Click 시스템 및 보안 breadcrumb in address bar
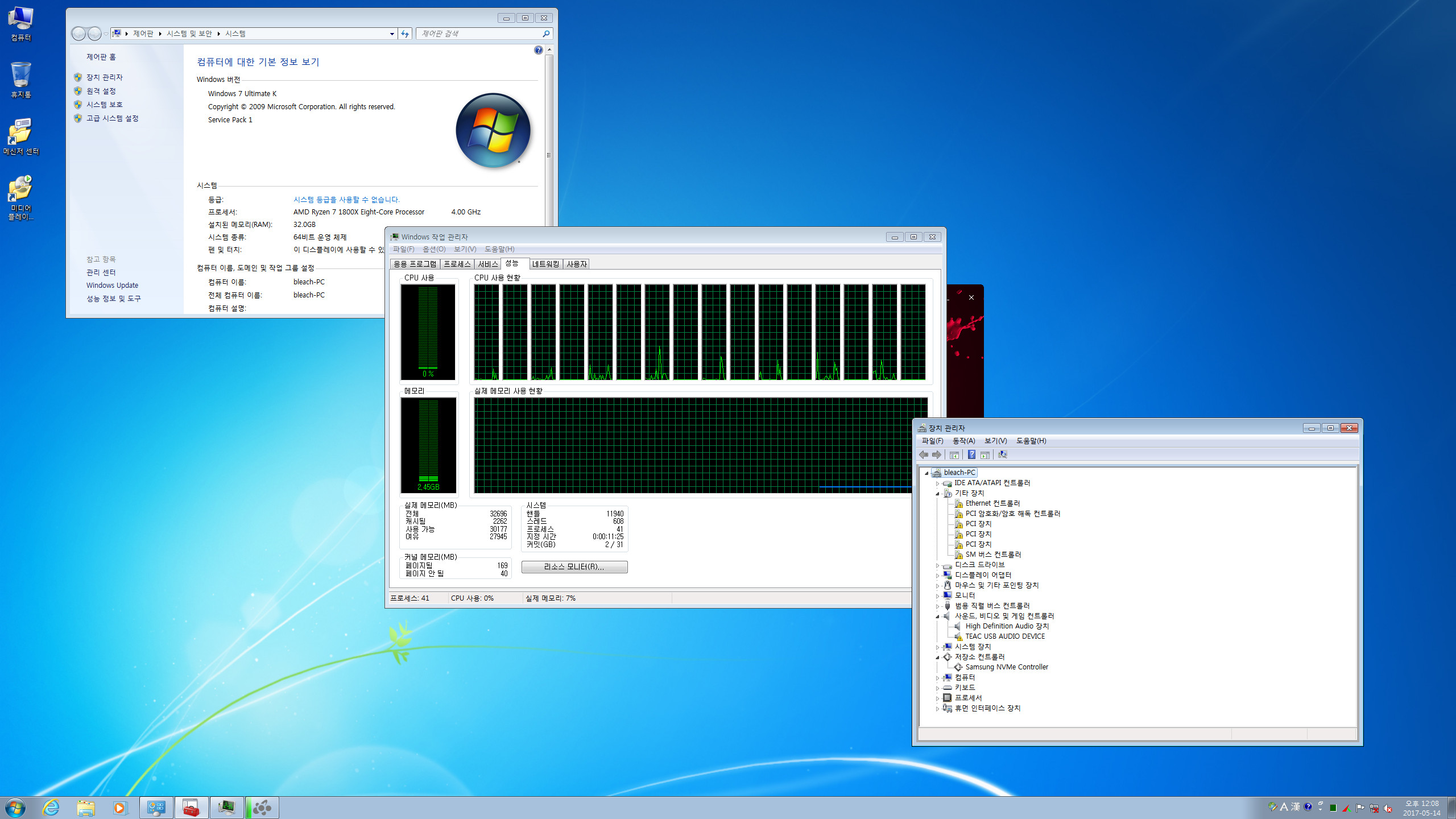 [189, 34]
